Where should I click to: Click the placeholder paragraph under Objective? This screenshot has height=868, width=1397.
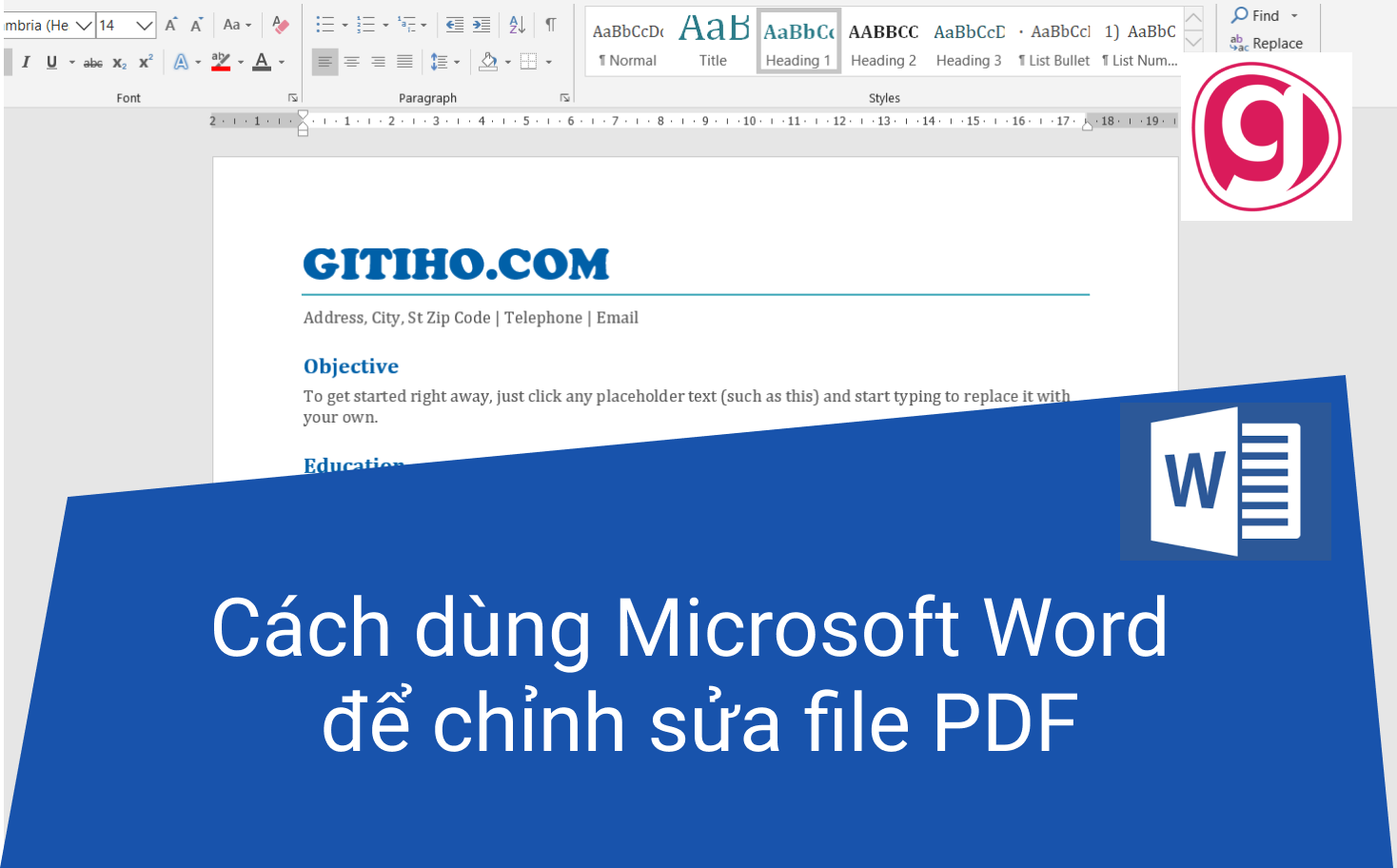[x=687, y=406]
